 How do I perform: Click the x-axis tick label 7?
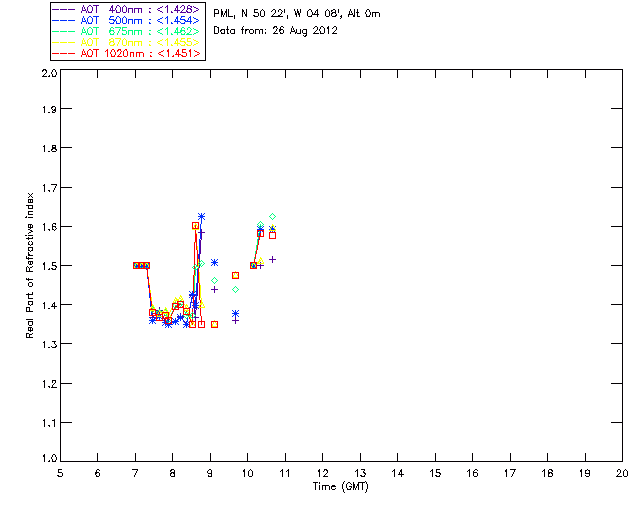pyautogui.click(x=135, y=473)
